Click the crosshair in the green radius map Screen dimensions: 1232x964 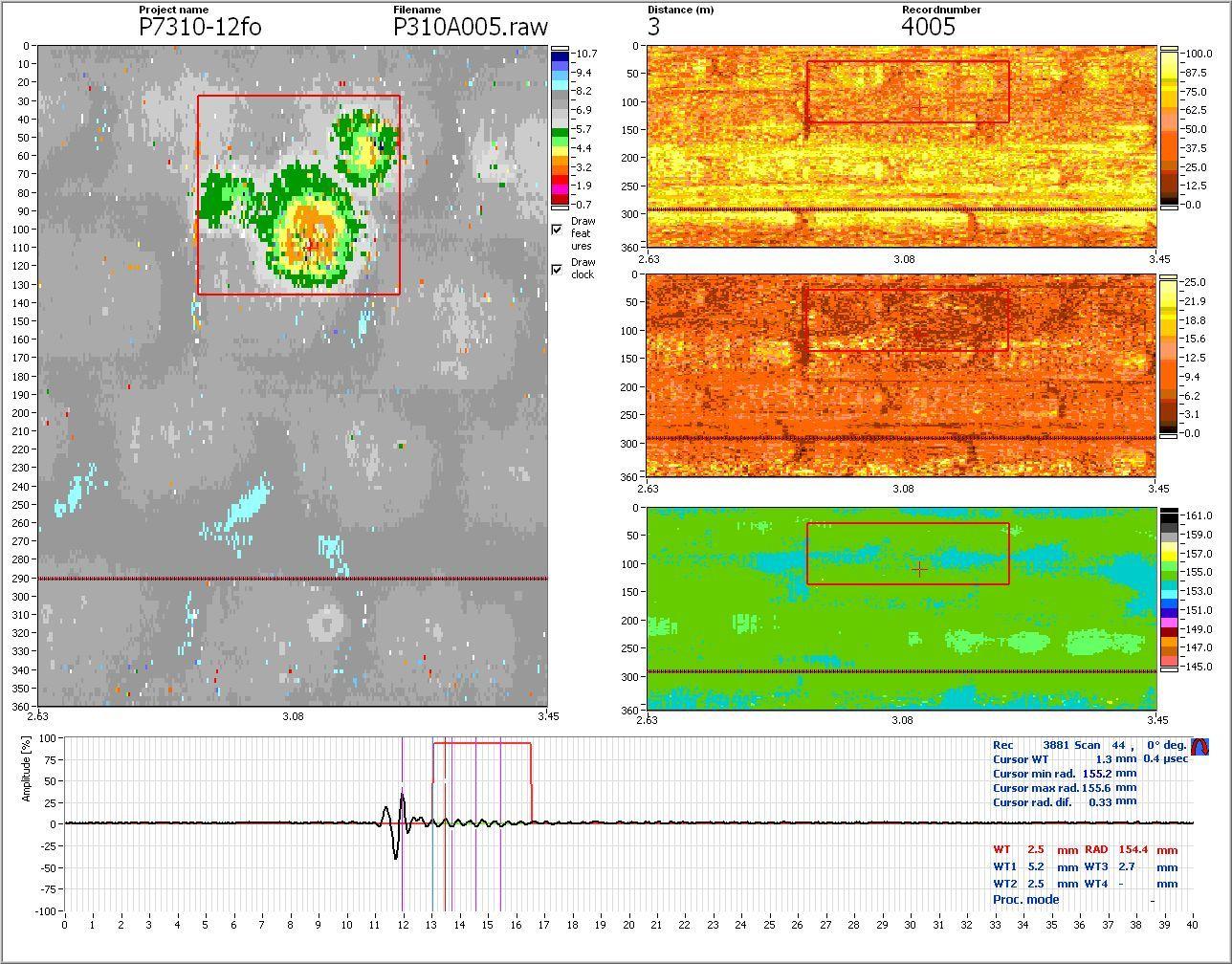pos(919,569)
